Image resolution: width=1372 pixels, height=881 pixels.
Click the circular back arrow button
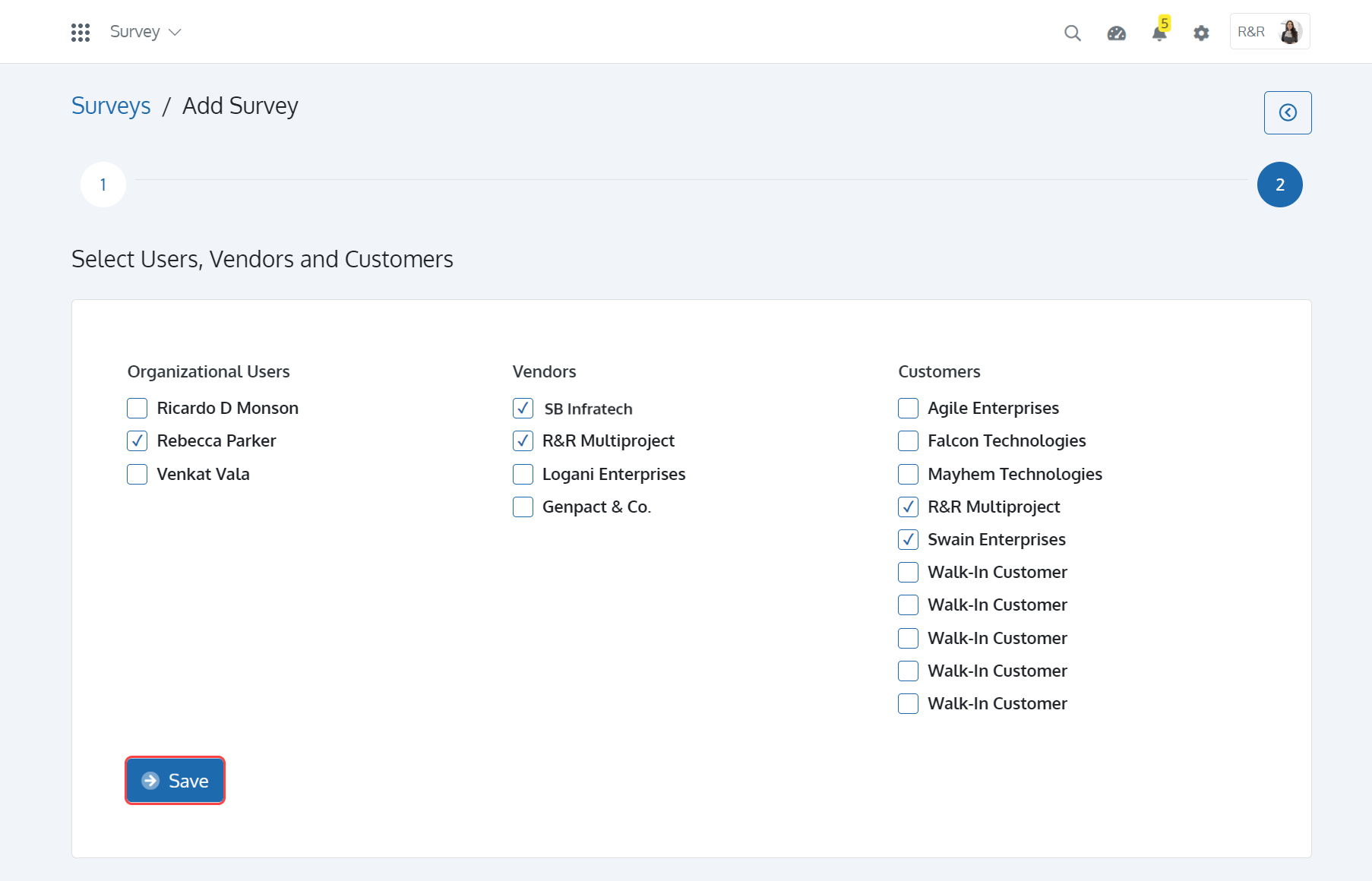[x=1288, y=112]
